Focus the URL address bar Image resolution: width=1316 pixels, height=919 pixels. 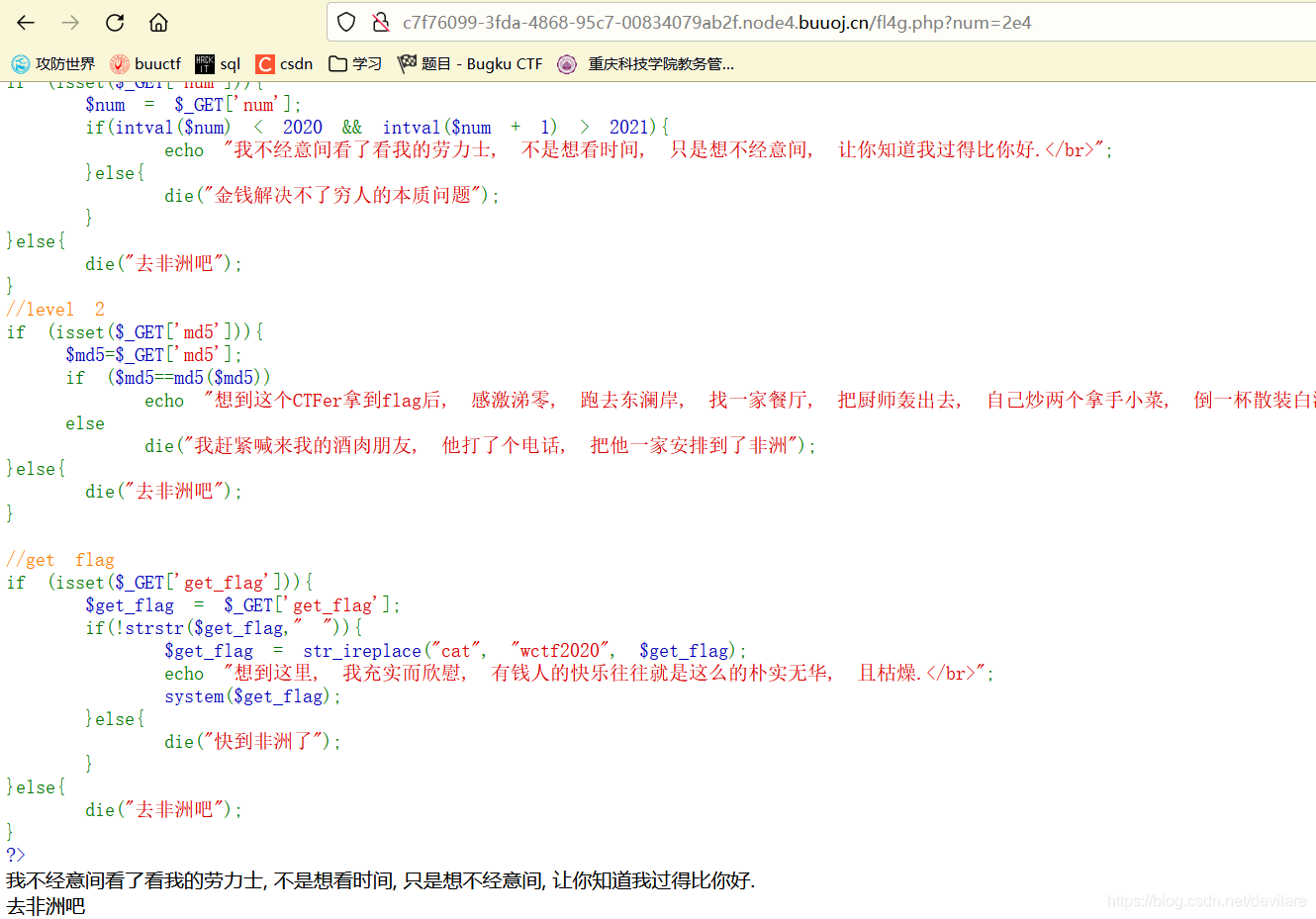821,22
